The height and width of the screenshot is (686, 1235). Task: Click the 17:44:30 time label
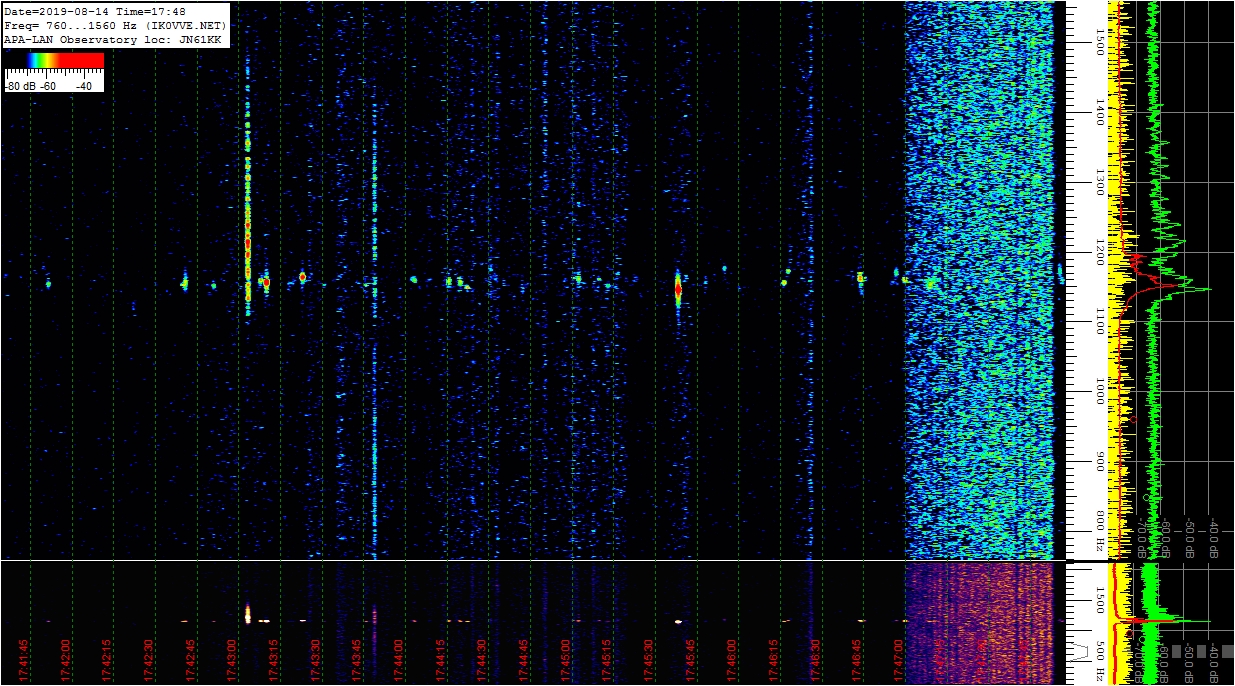482,661
